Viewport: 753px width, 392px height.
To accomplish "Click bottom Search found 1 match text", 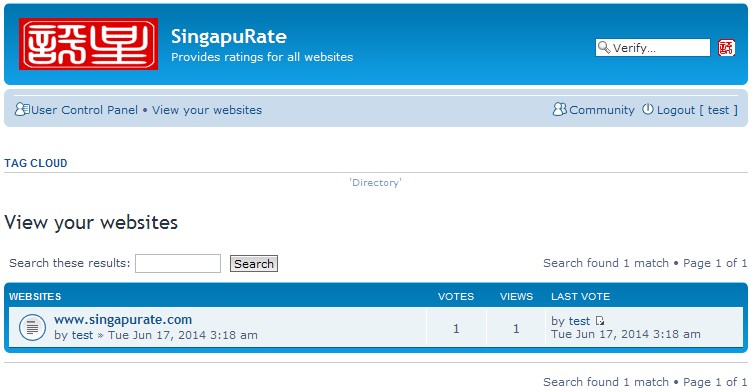I will coord(606,382).
